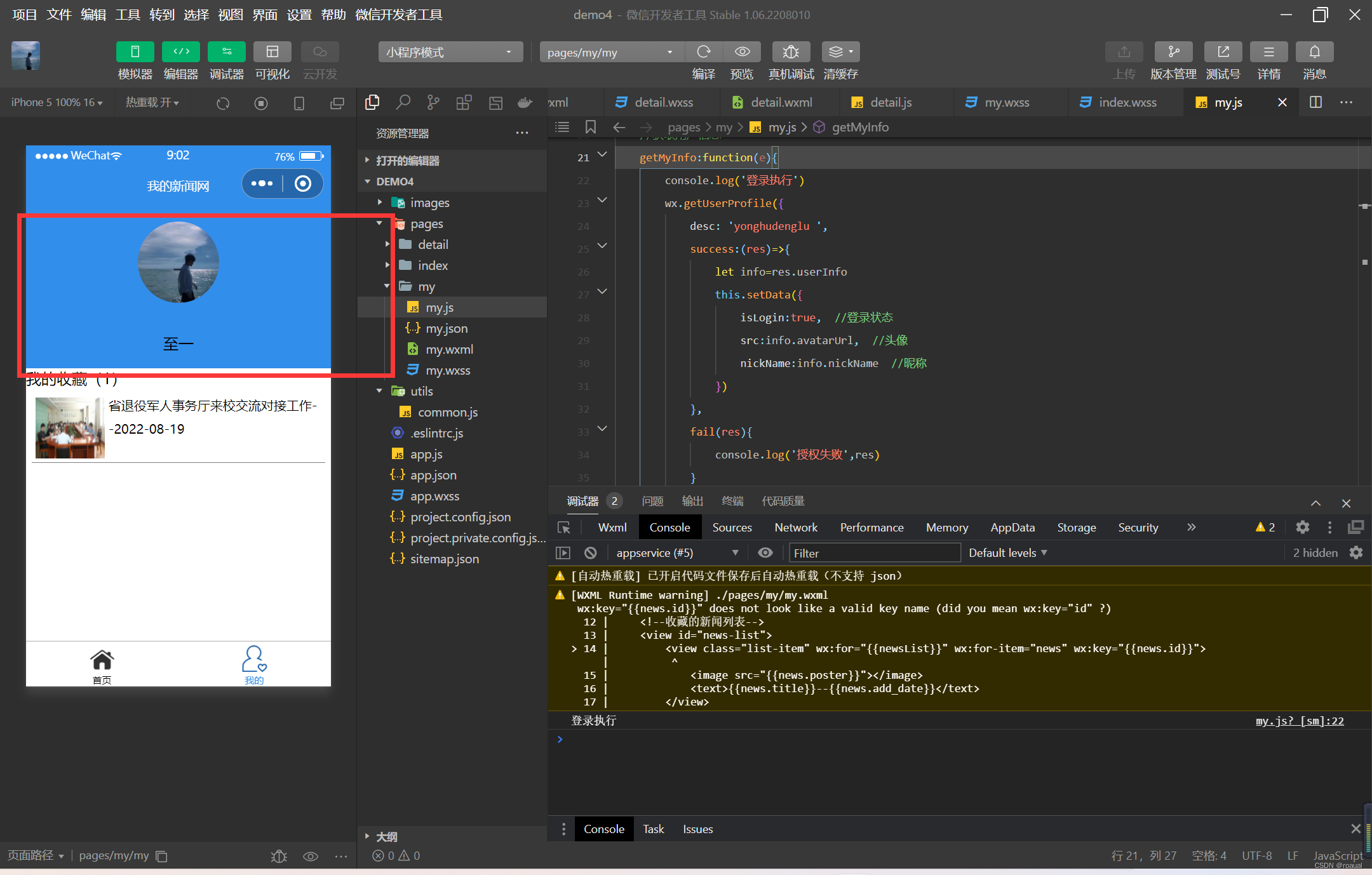Open source control branch icon in sidebar
The image size is (1372, 875).
[x=433, y=102]
